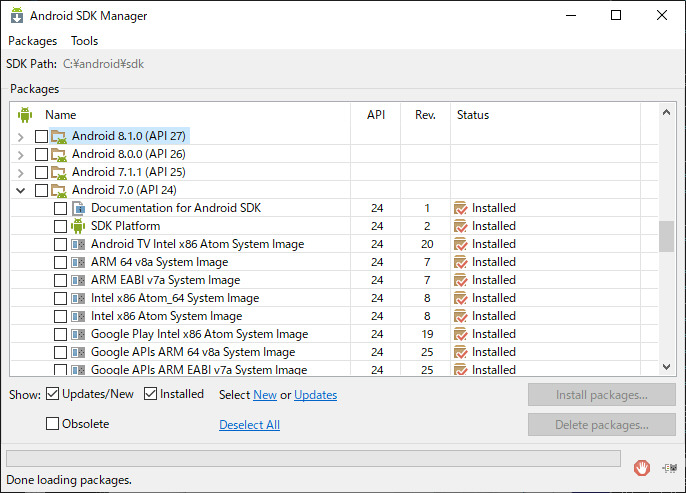Click the Documentation for Android SDK icon
686x493 pixels.
pos(79,208)
